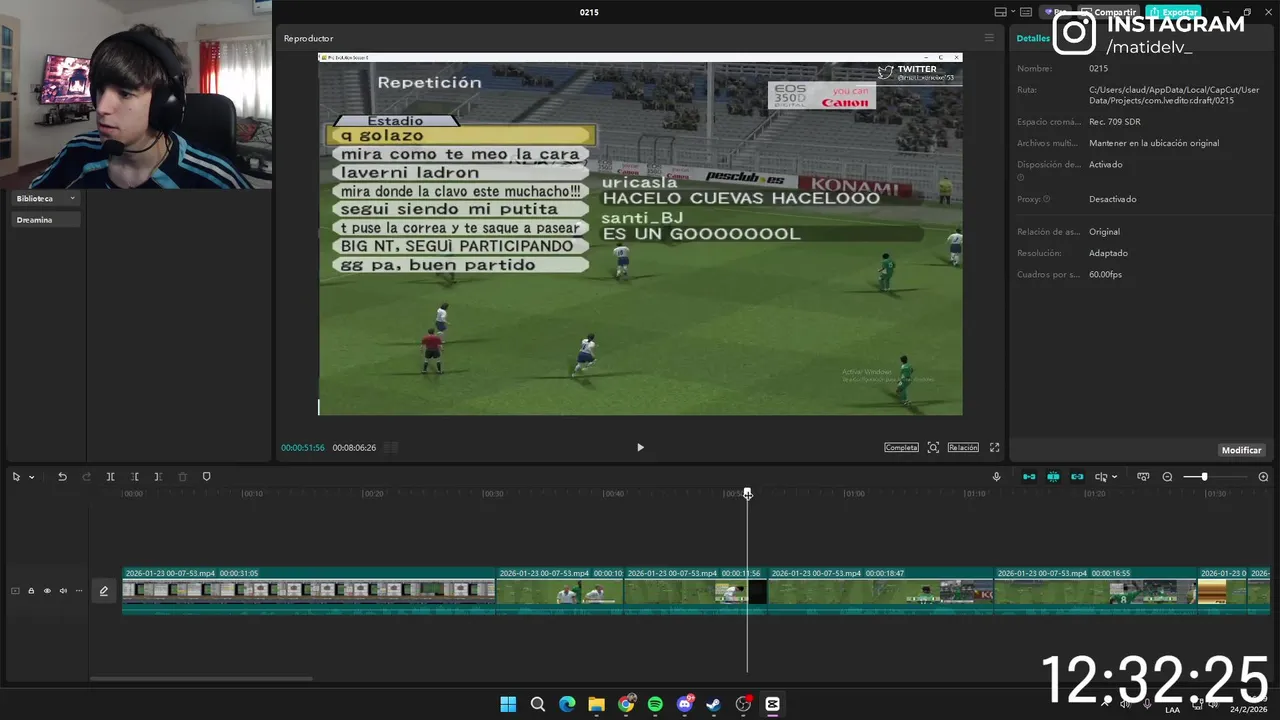Expand the Biblioteca dropdown
This screenshot has width=1280, height=720.
click(45, 198)
